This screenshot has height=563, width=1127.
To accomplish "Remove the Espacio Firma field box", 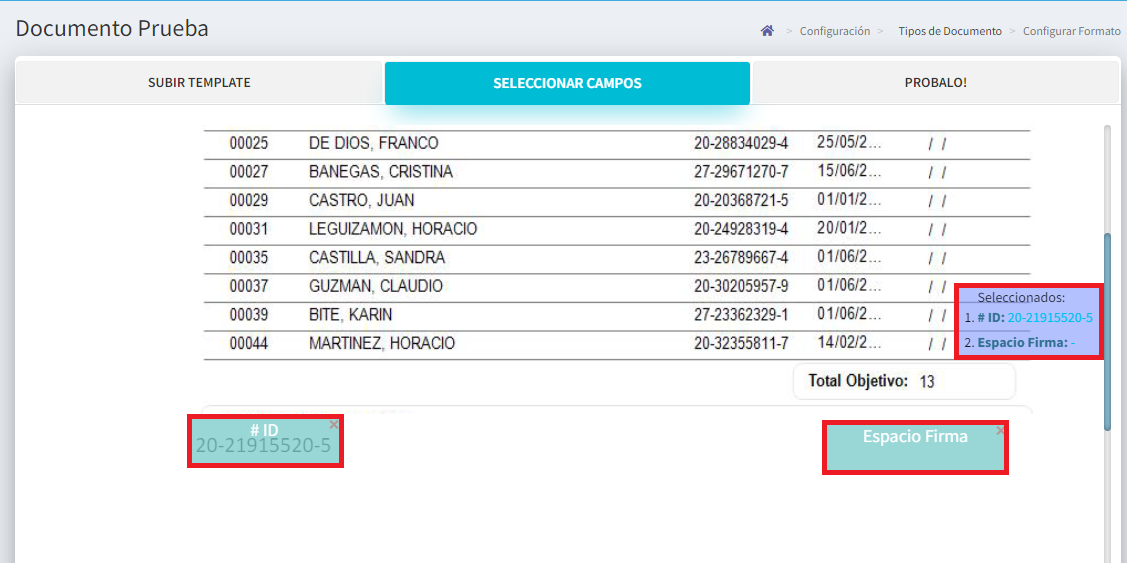I will pos(1000,431).
